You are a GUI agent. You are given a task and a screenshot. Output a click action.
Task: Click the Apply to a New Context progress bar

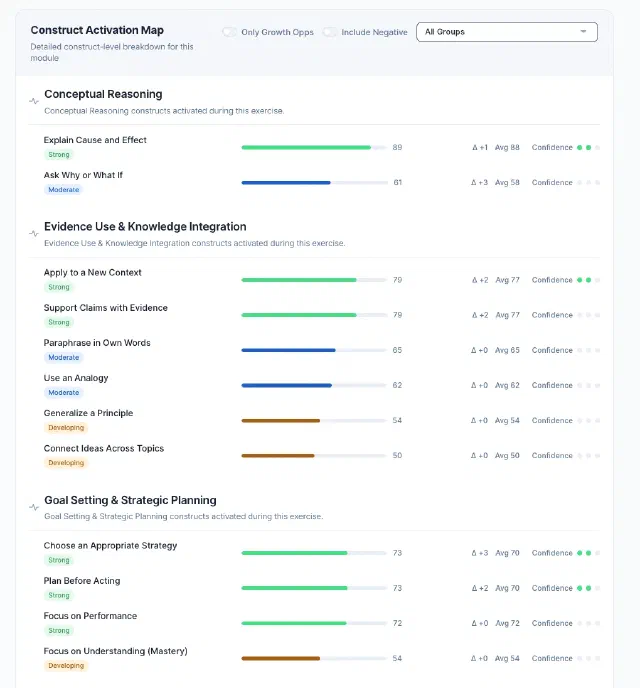pyautogui.click(x=314, y=280)
